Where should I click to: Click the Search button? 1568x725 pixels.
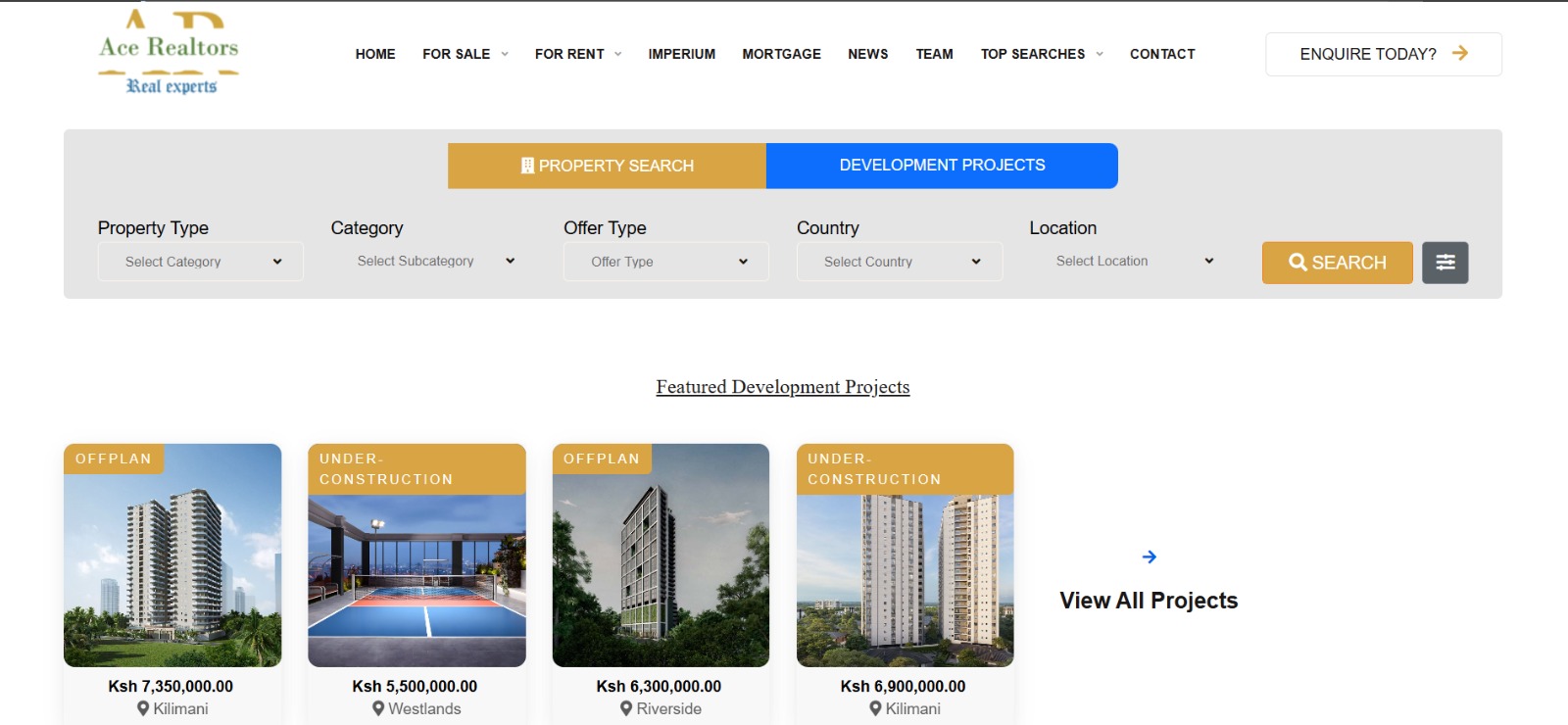coord(1338,263)
